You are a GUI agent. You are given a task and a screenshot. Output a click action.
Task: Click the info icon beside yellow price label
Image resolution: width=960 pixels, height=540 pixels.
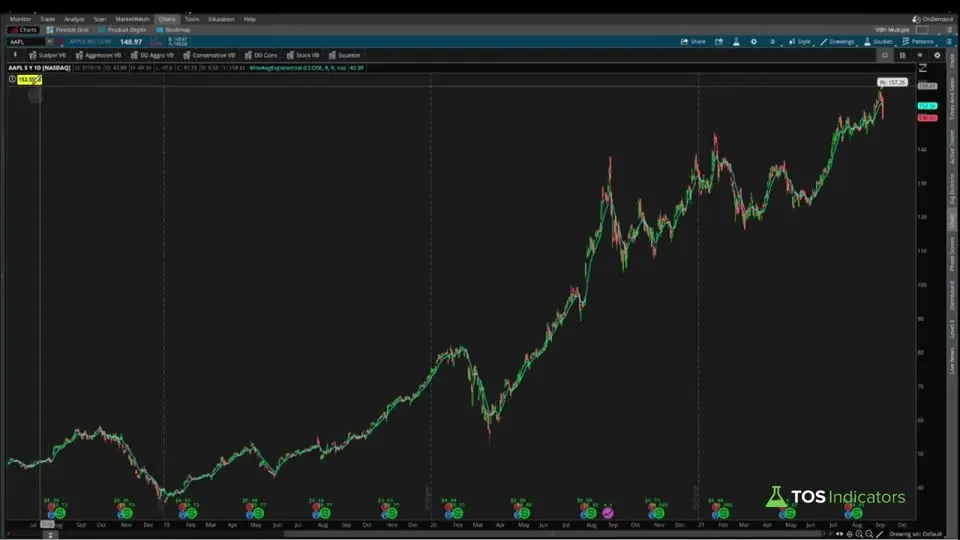click(x=12, y=80)
